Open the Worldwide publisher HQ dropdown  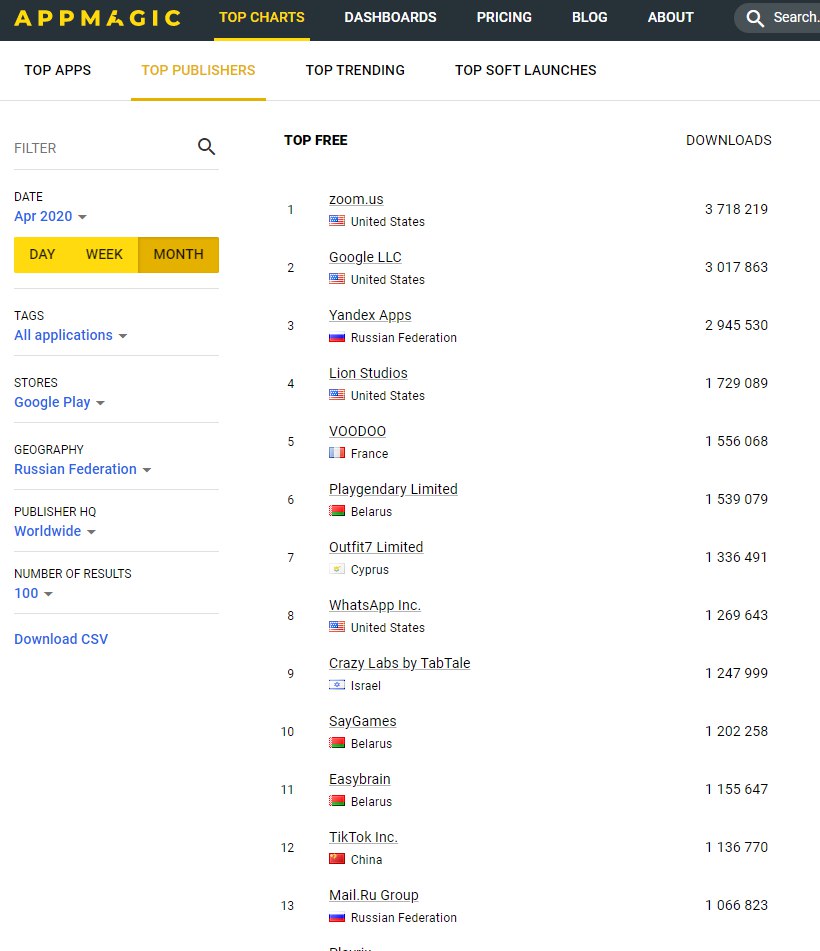pos(55,531)
